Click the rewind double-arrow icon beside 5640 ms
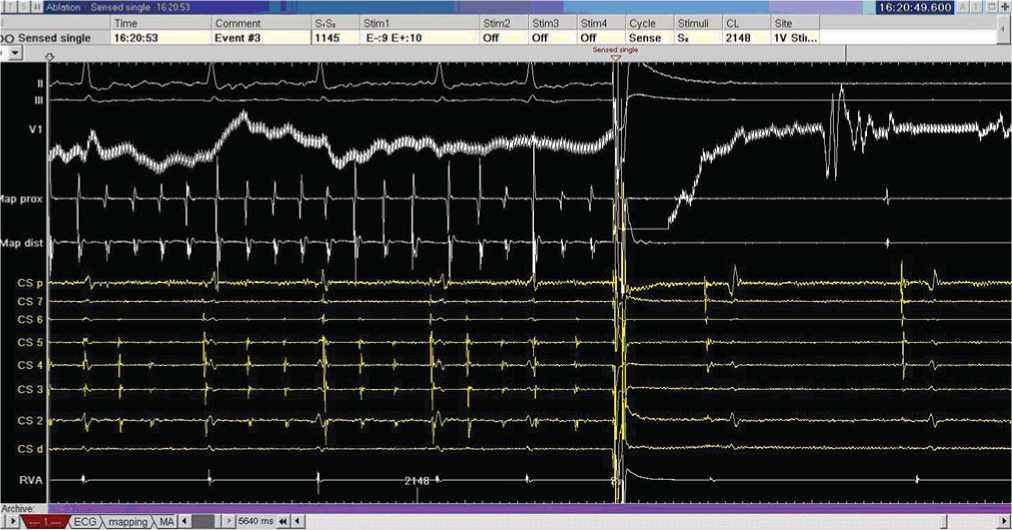This screenshot has width=1012, height=530. click(283, 522)
